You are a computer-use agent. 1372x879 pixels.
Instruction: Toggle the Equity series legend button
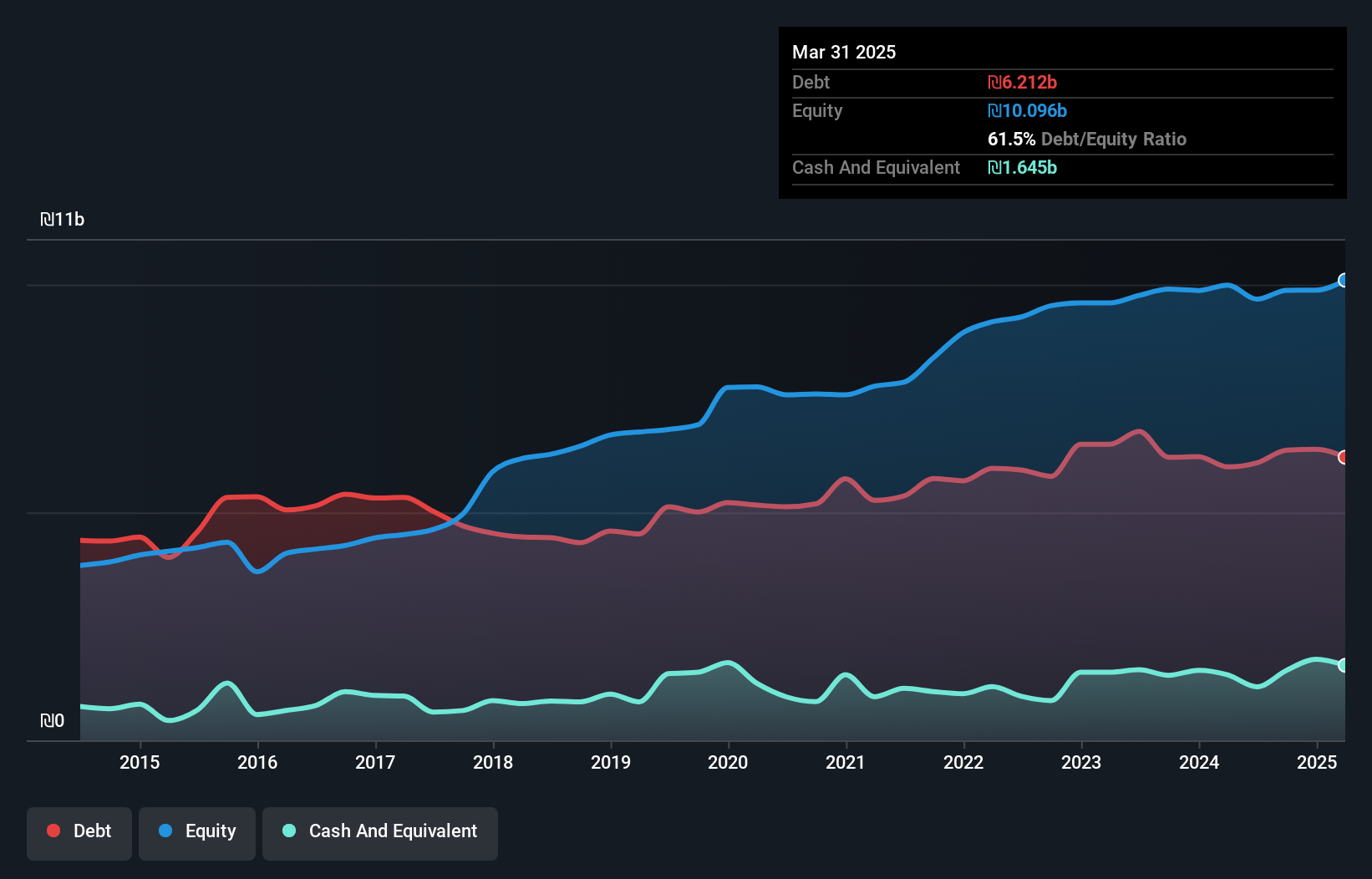pos(197,833)
